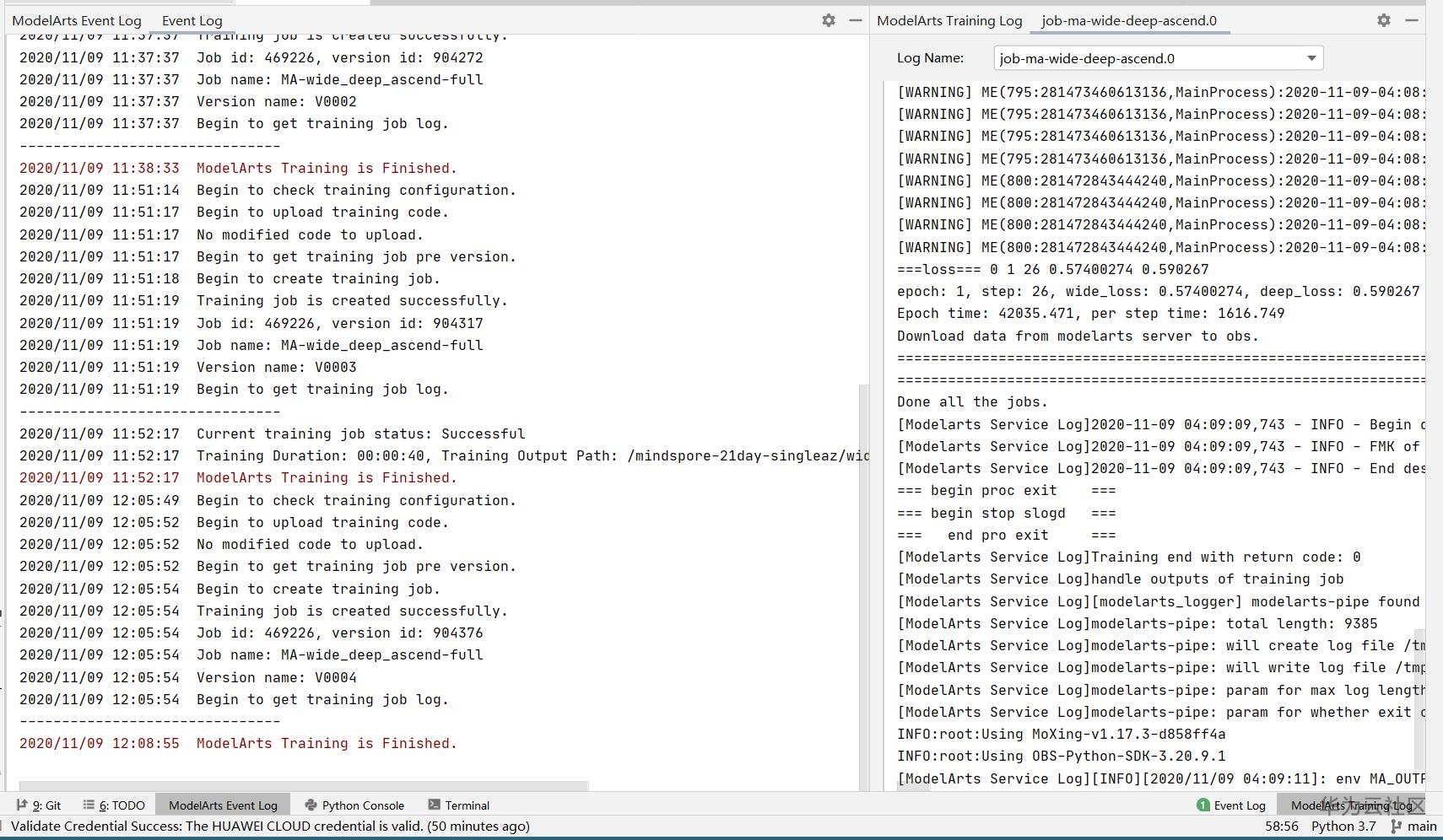1443x840 pixels.
Task: Click the 11:52:17 'ModelArts Training is Finished.' line
Action: point(238,477)
